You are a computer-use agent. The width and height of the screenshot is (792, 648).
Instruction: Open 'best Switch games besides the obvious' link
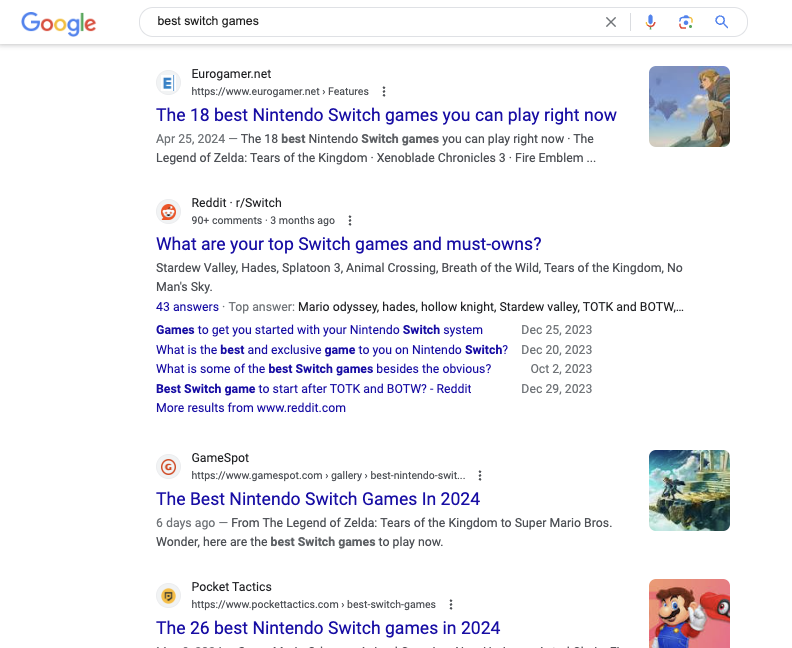click(x=323, y=369)
